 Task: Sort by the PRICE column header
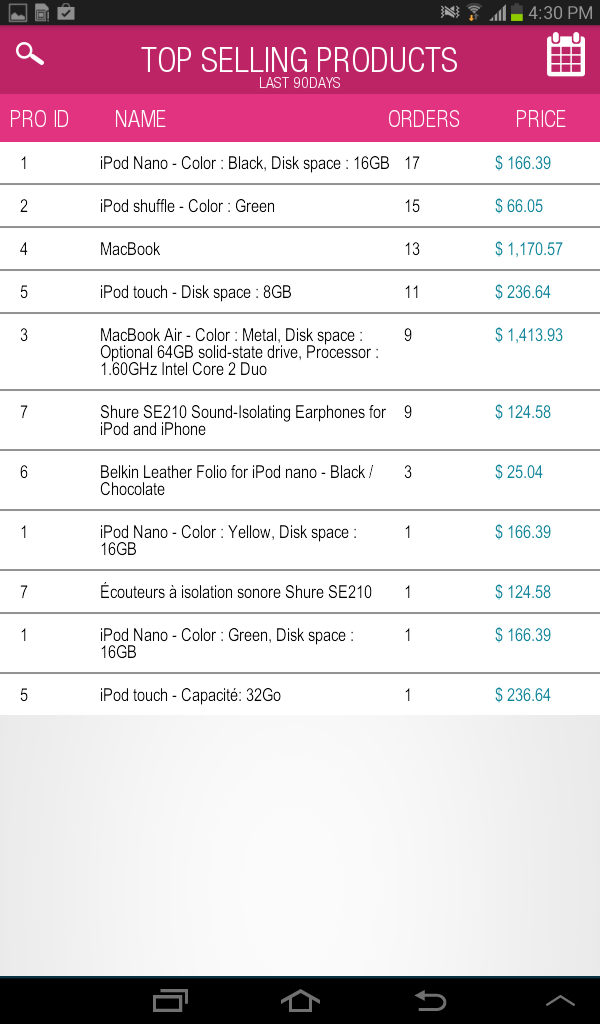pos(541,119)
